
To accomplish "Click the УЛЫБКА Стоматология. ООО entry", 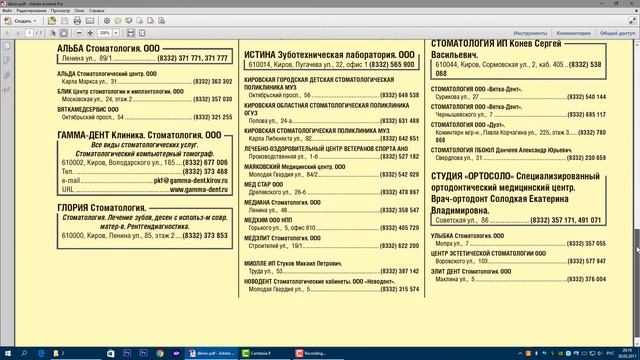I will (467, 236).
